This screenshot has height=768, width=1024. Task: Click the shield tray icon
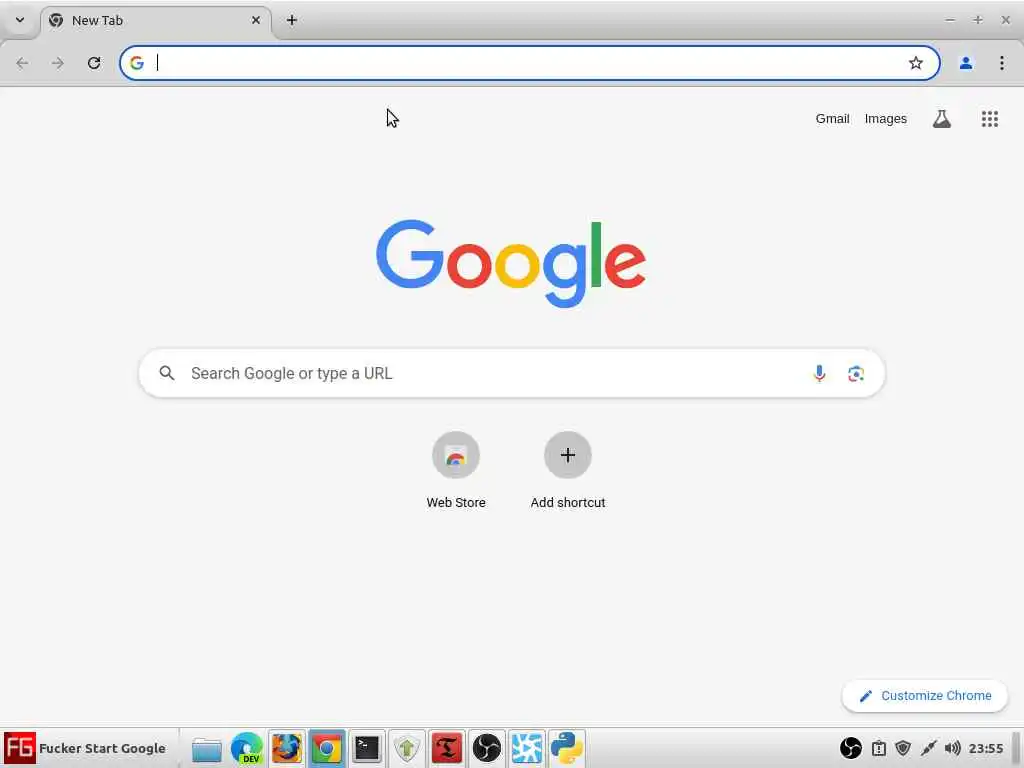click(903, 748)
